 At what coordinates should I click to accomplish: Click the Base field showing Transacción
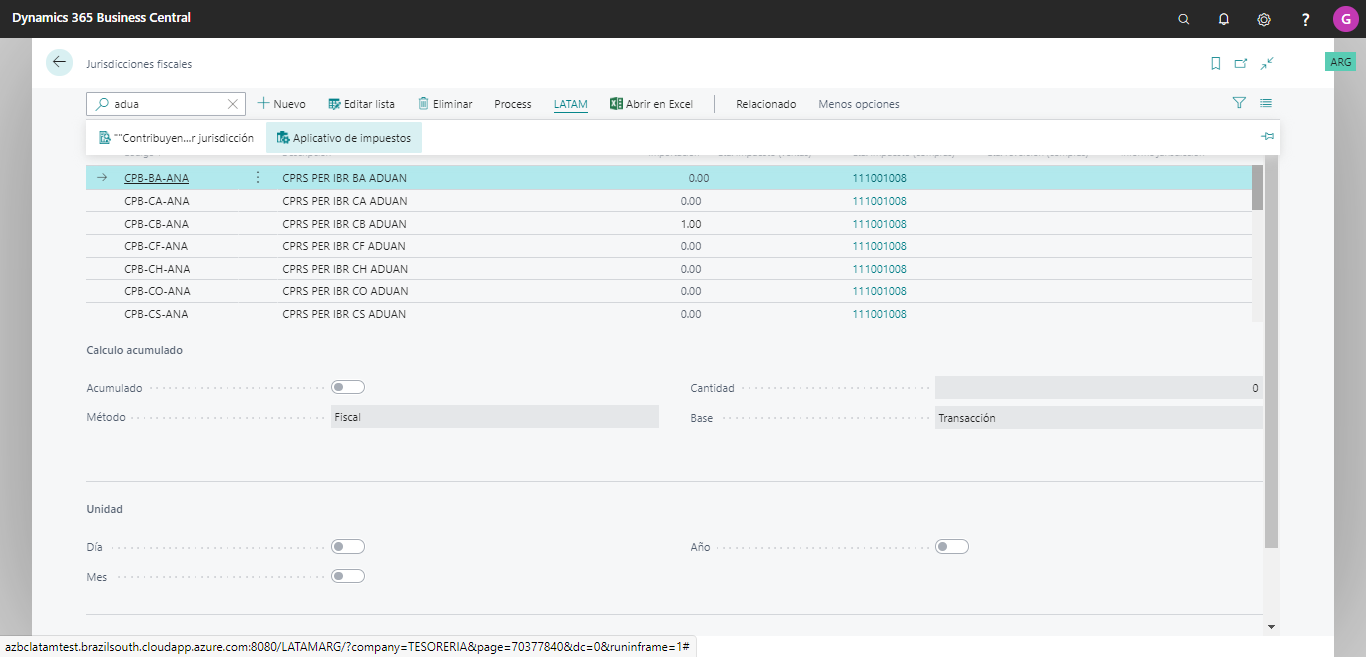click(1099, 418)
